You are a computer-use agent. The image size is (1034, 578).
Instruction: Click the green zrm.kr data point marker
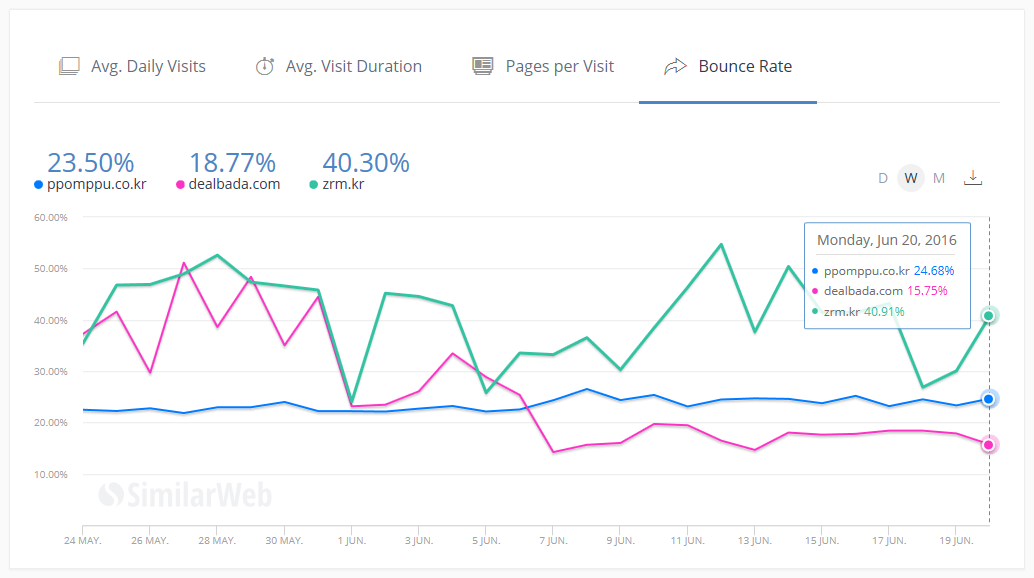pyautogui.click(x=989, y=316)
